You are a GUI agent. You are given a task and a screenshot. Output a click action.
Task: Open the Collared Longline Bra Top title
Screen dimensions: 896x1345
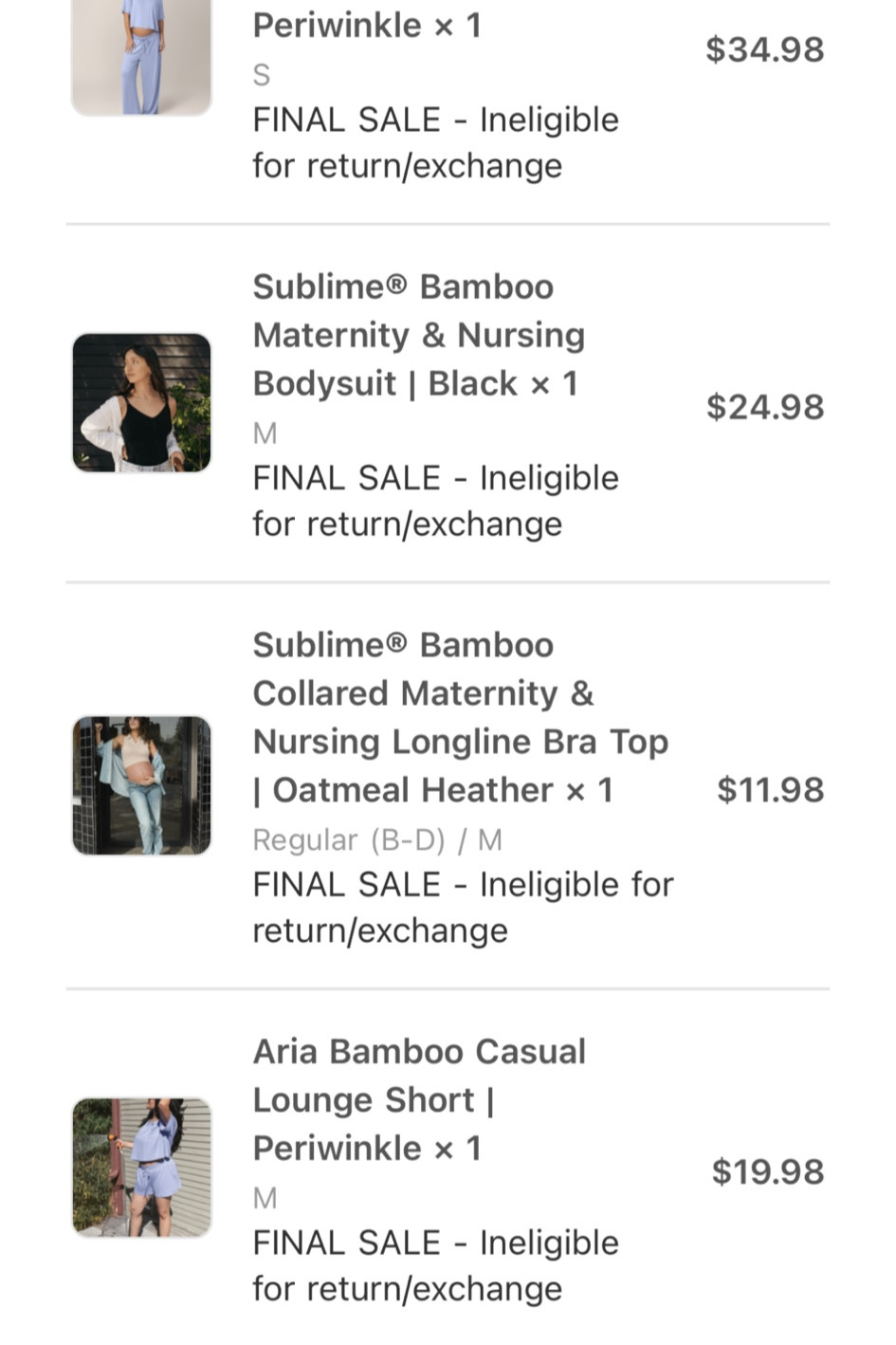click(460, 717)
